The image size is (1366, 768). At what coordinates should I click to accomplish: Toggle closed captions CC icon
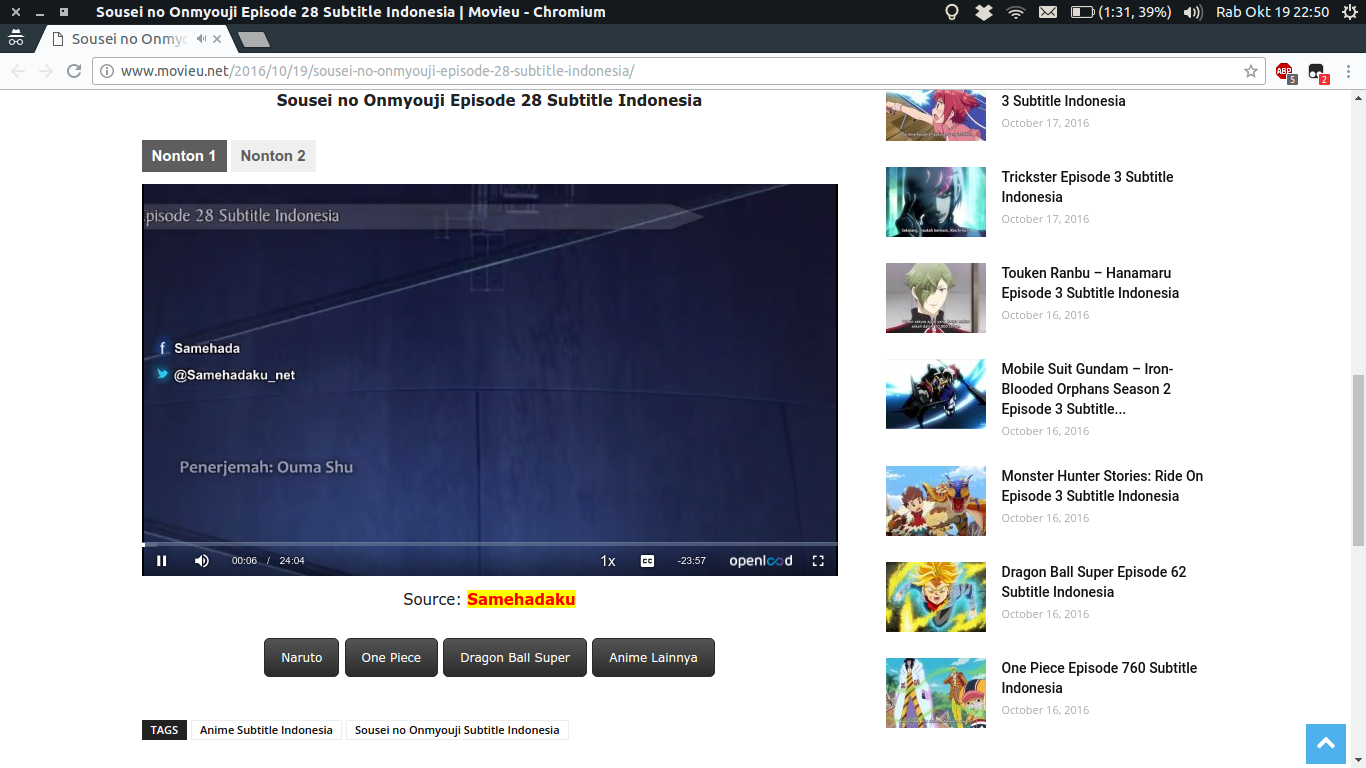coord(647,561)
